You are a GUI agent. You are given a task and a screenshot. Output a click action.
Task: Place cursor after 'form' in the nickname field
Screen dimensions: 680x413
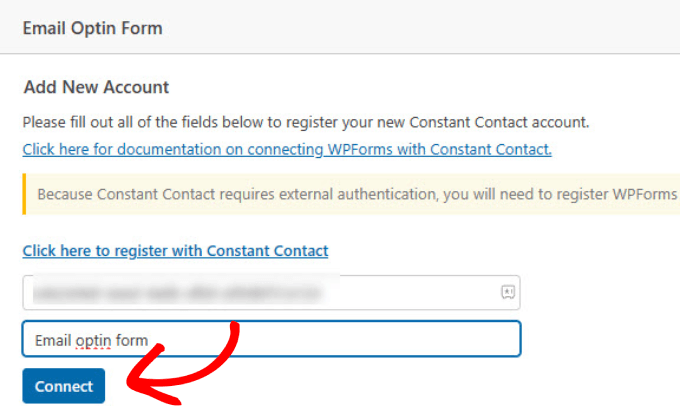click(149, 340)
